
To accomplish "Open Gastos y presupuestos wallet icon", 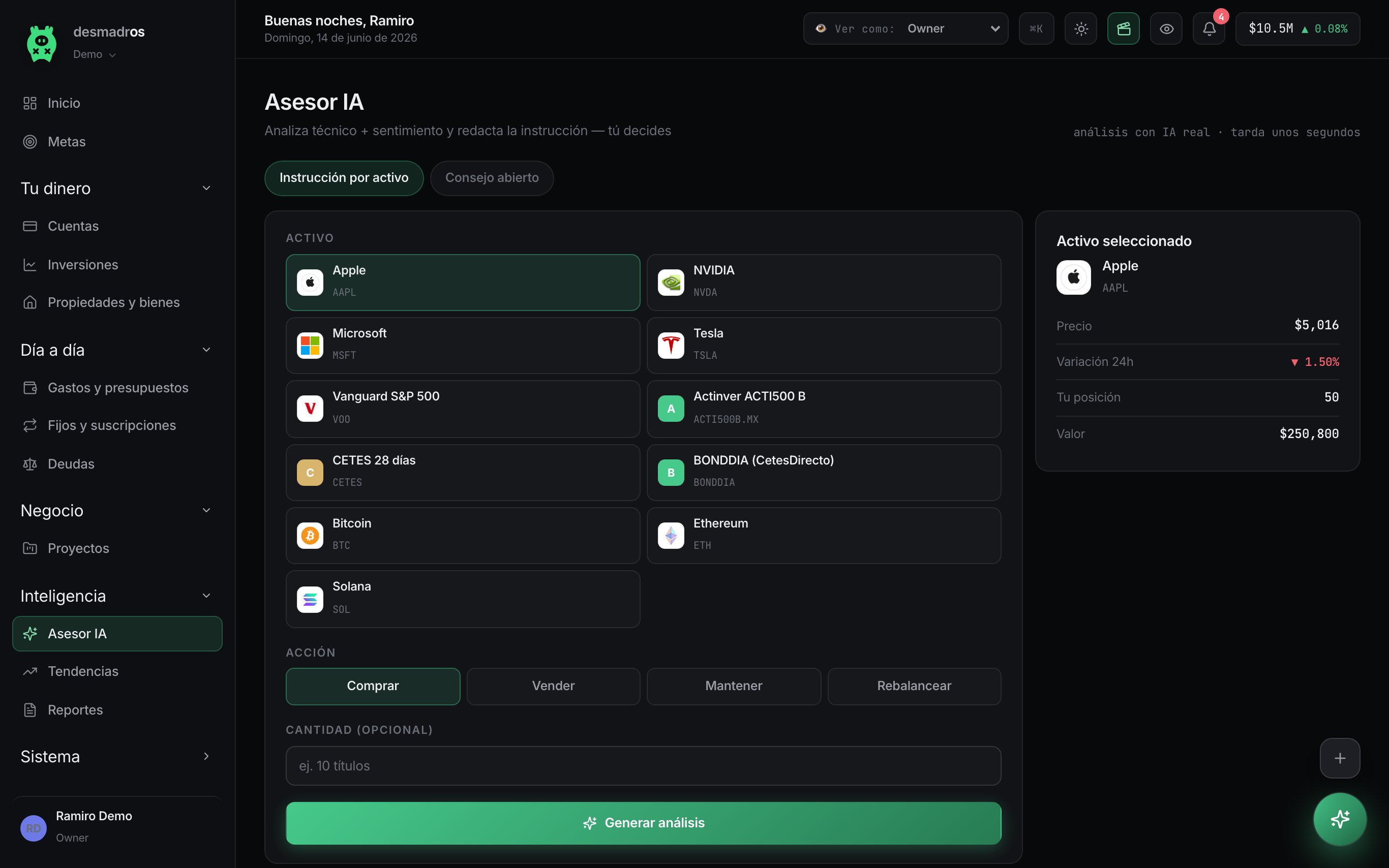I will point(30,388).
